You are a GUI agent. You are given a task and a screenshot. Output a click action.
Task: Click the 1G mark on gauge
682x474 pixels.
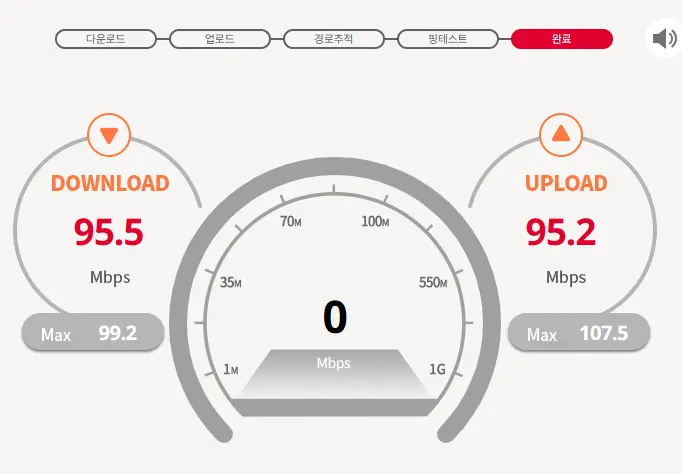point(437,369)
